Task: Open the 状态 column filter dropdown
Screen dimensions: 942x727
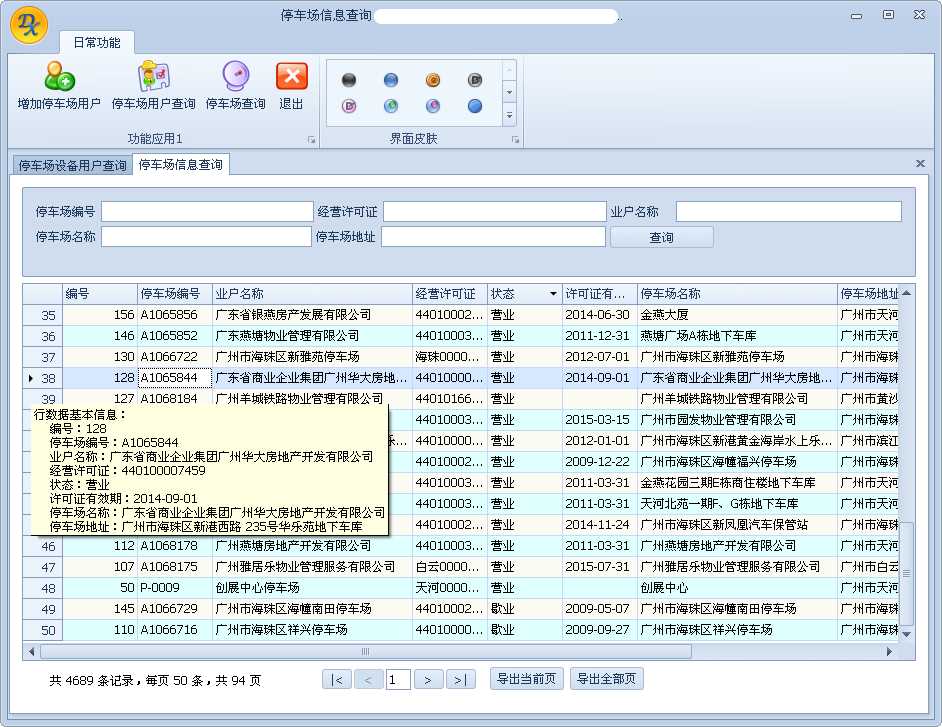Action: 553,294
